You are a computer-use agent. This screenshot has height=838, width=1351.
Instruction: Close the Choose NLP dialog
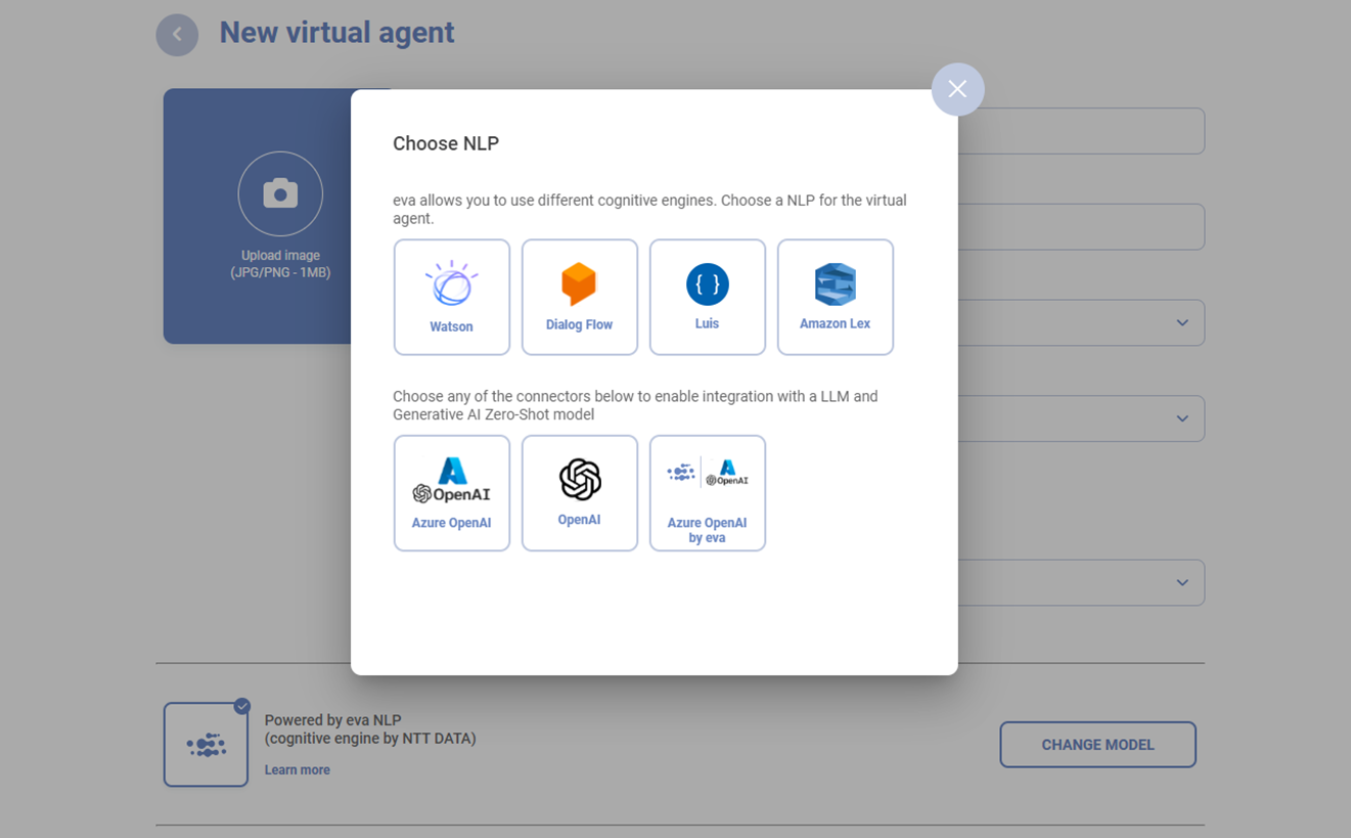tap(957, 89)
